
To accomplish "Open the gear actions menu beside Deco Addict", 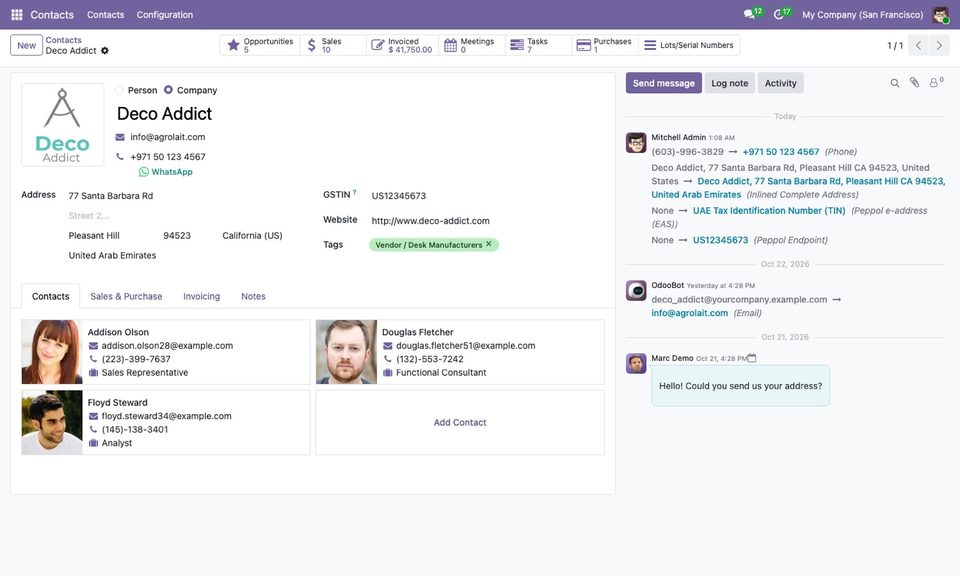I will (105, 51).
